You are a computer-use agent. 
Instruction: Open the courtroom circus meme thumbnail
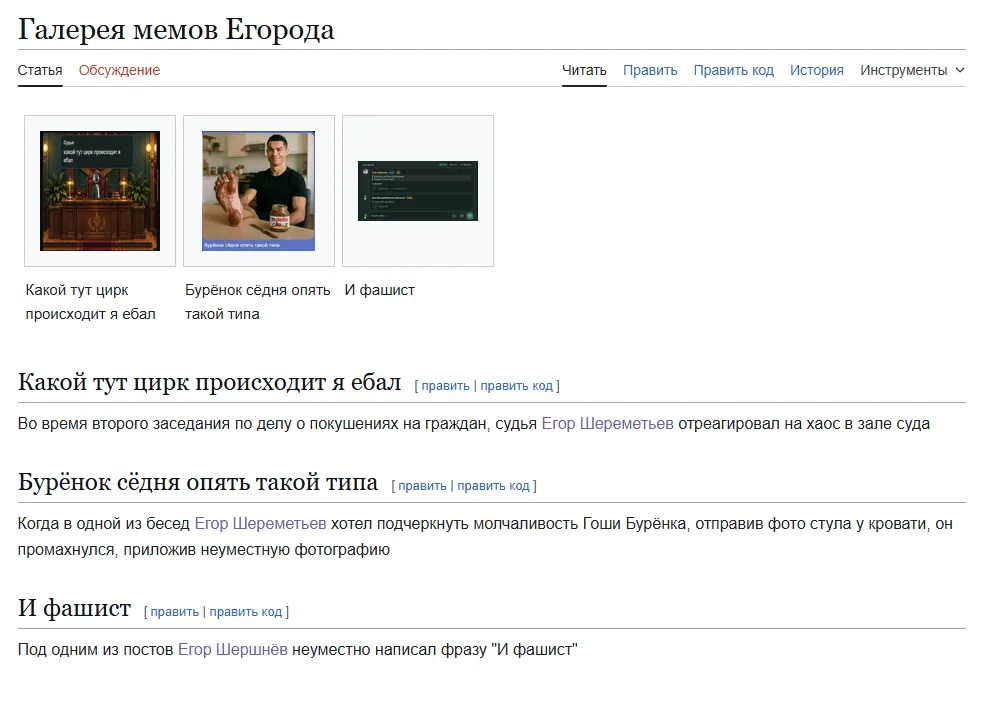[100, 191]
